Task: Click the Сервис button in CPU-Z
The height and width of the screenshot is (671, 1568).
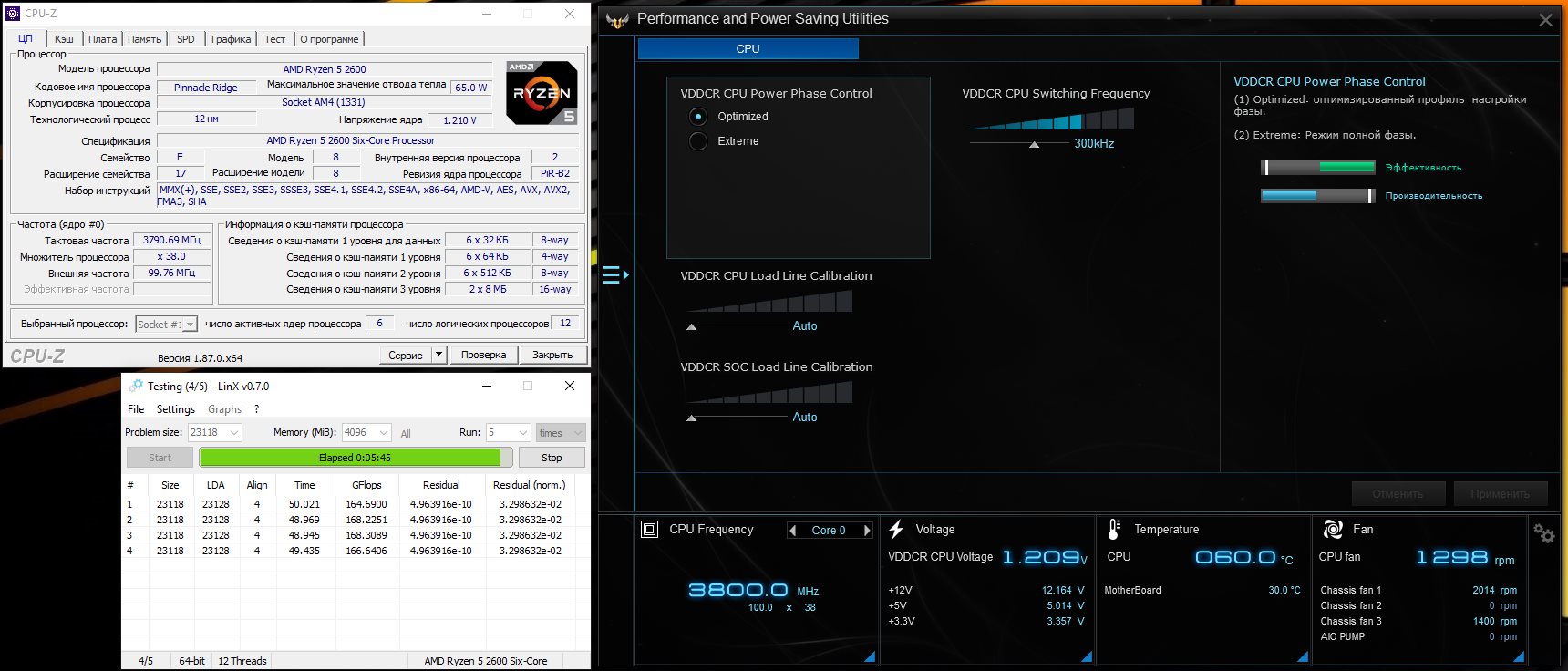Action: 405,355
